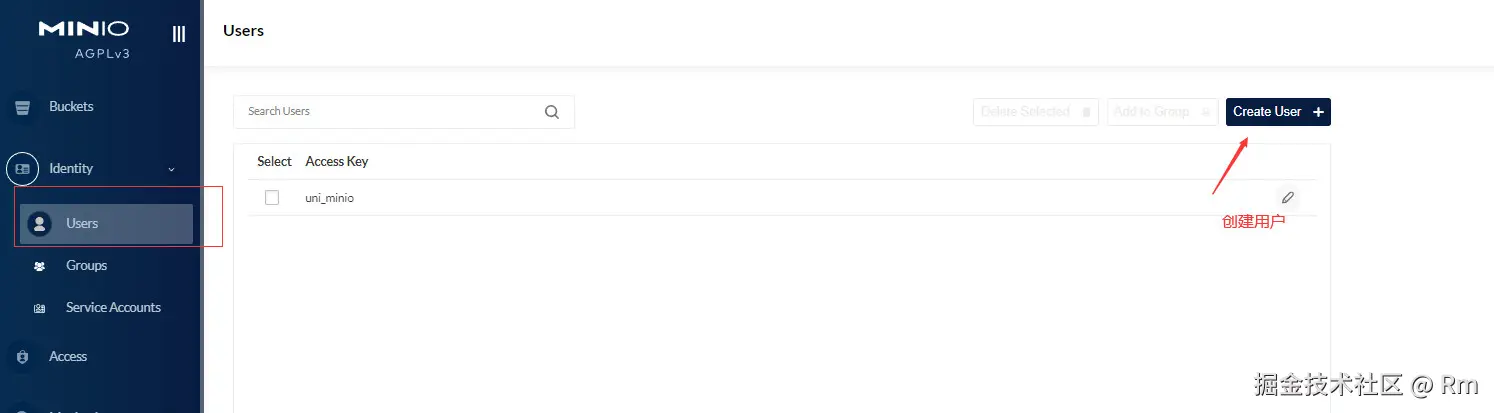
Task: Click the Identity card icon
Action: pyautogui.click(x=23, y=169)
